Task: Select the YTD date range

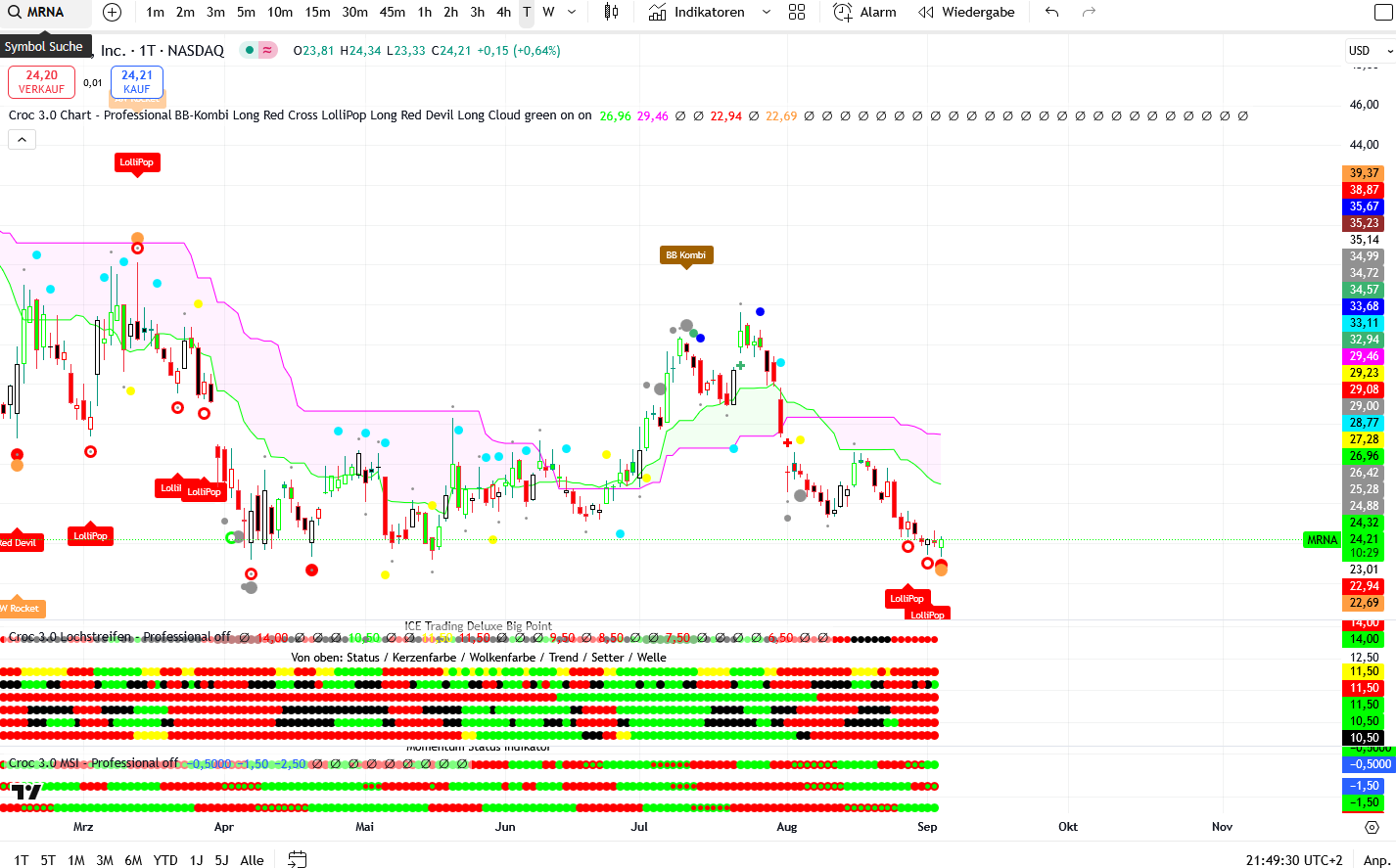Action: pyautogui.click(x=165, y=860)
